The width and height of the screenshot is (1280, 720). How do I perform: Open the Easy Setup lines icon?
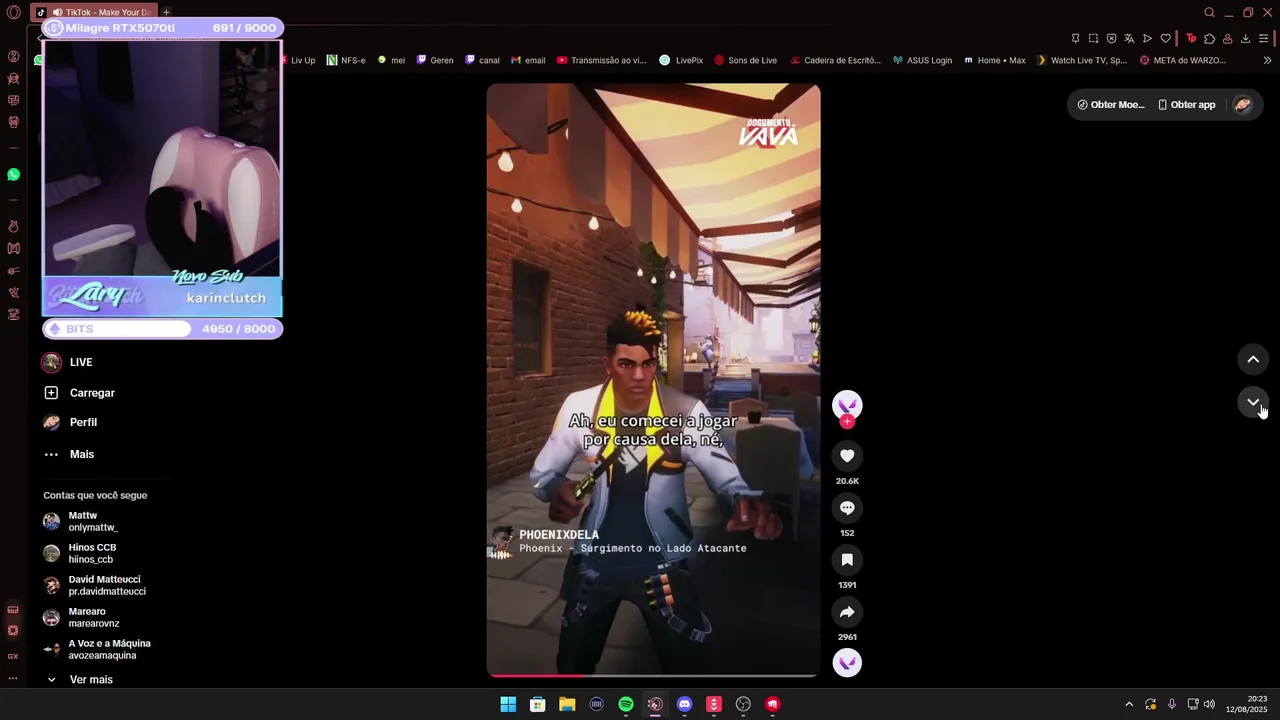tap(1264, 38)
